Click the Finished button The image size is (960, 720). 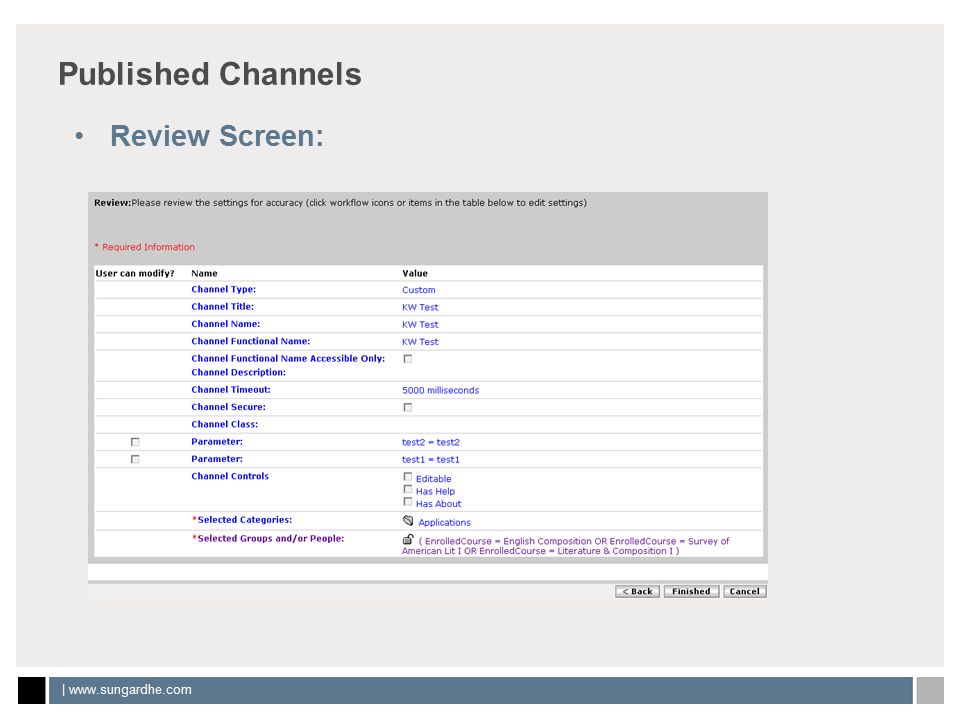(691, 591)
